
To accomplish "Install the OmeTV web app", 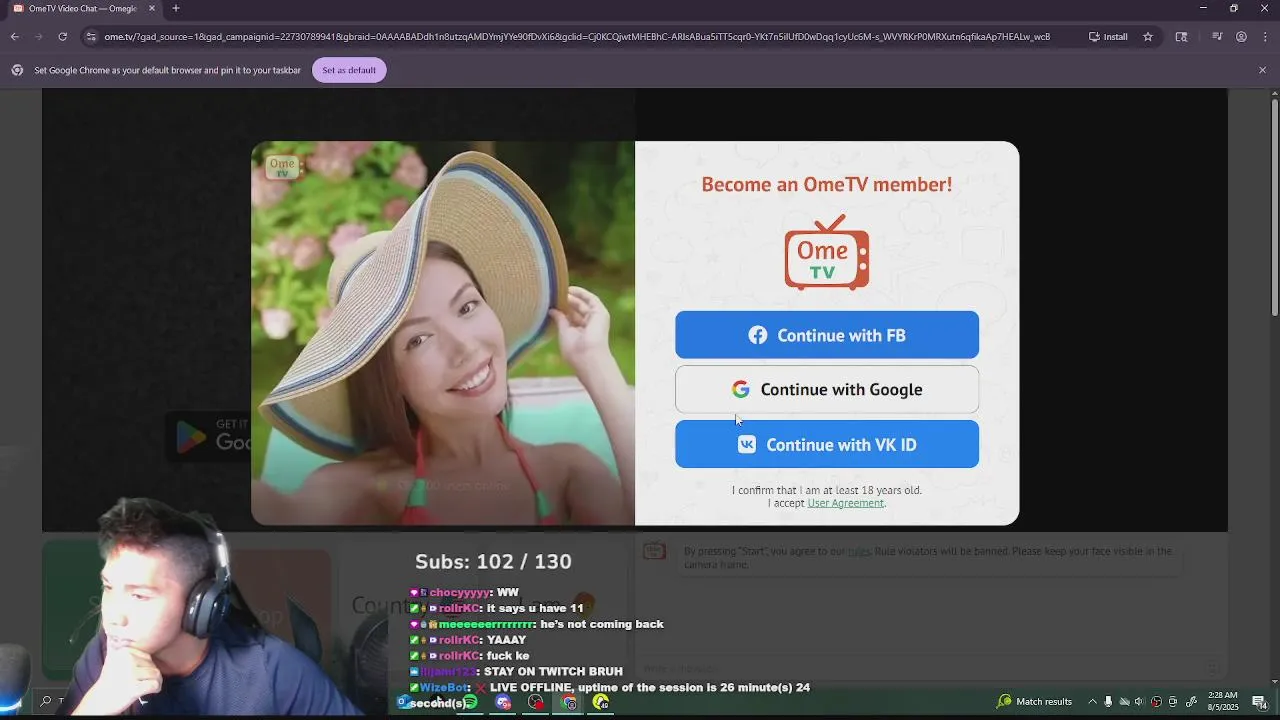I will pyautogui.click(x=1108, y=37).
